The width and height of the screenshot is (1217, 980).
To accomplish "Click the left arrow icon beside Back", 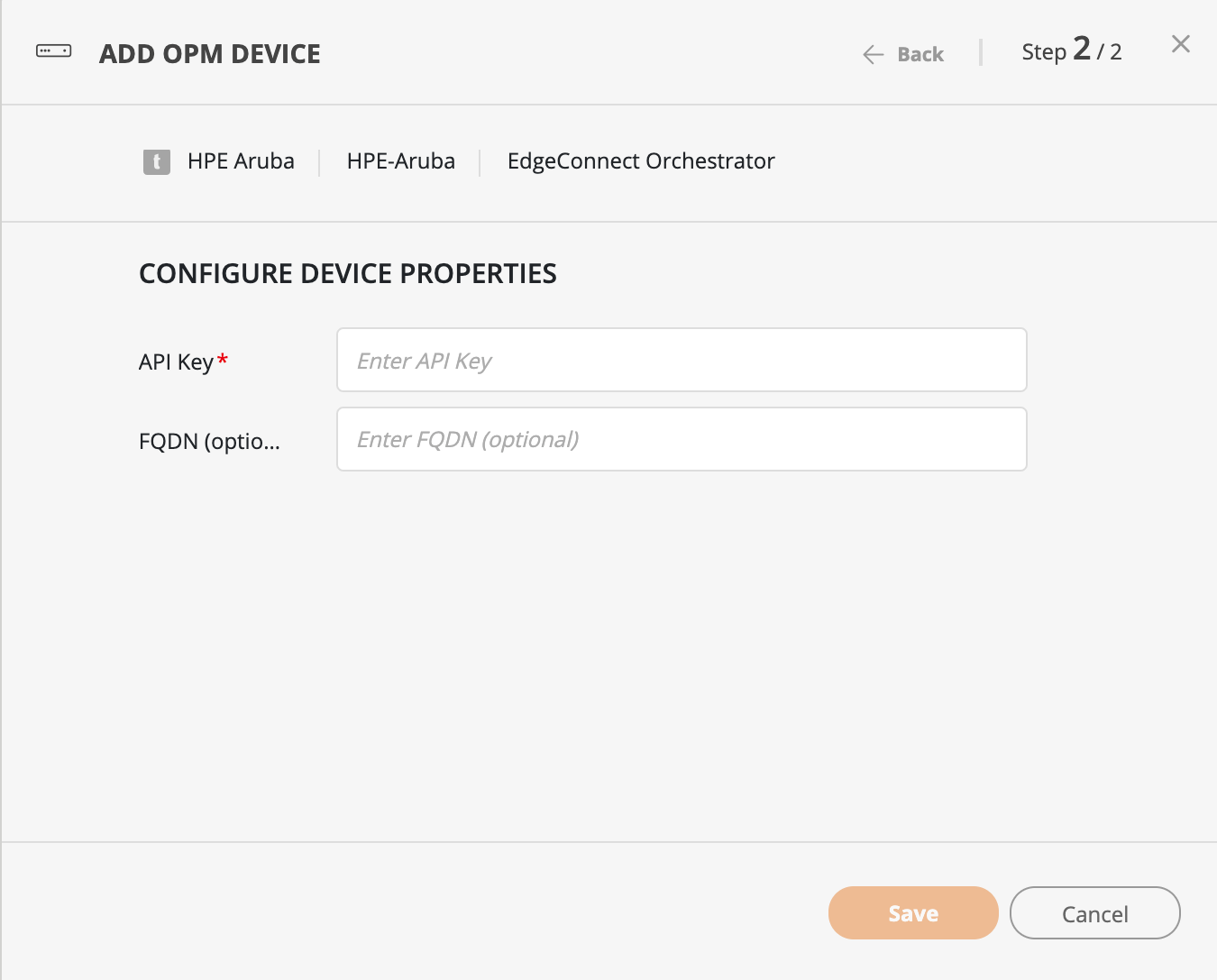I will click(873, 55).
